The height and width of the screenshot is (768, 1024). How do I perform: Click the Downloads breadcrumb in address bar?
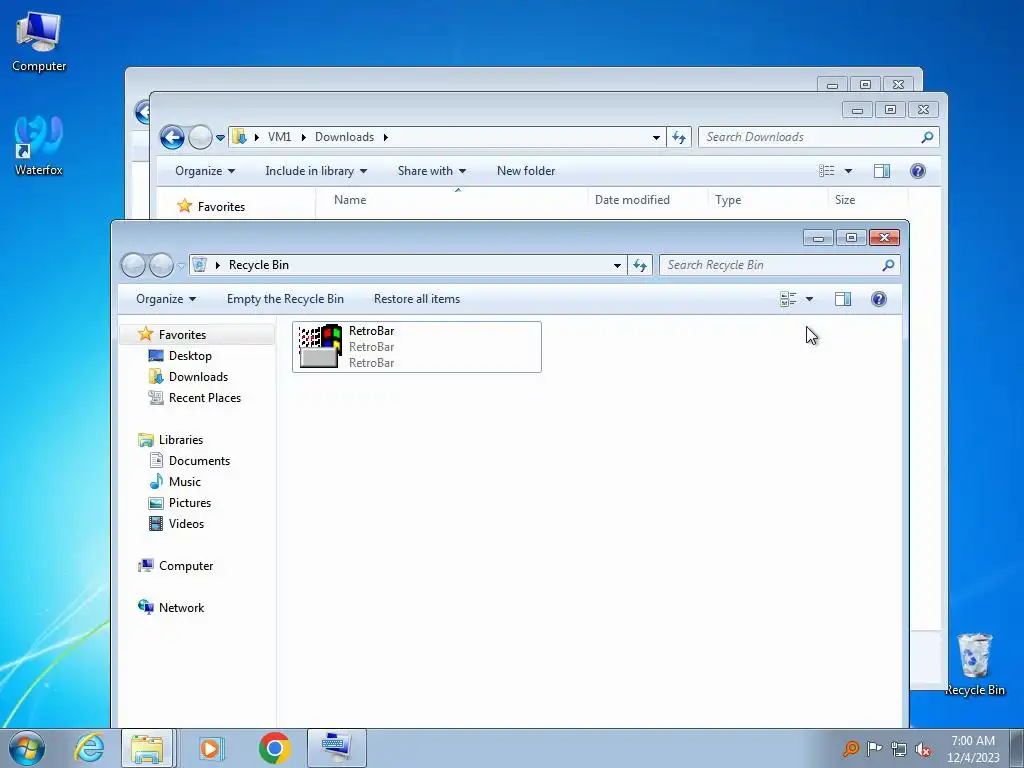(x=344, y=137)
